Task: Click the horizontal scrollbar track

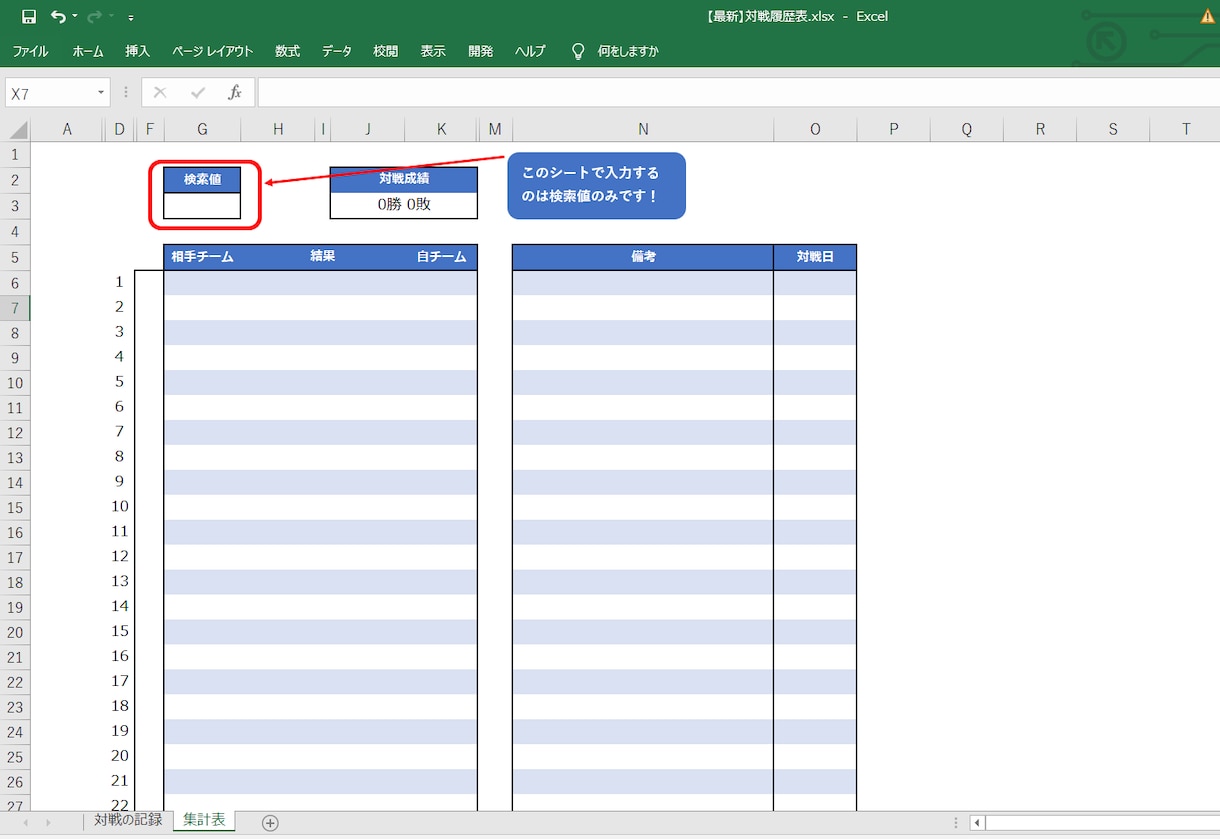Action: tap(1103, 823)
